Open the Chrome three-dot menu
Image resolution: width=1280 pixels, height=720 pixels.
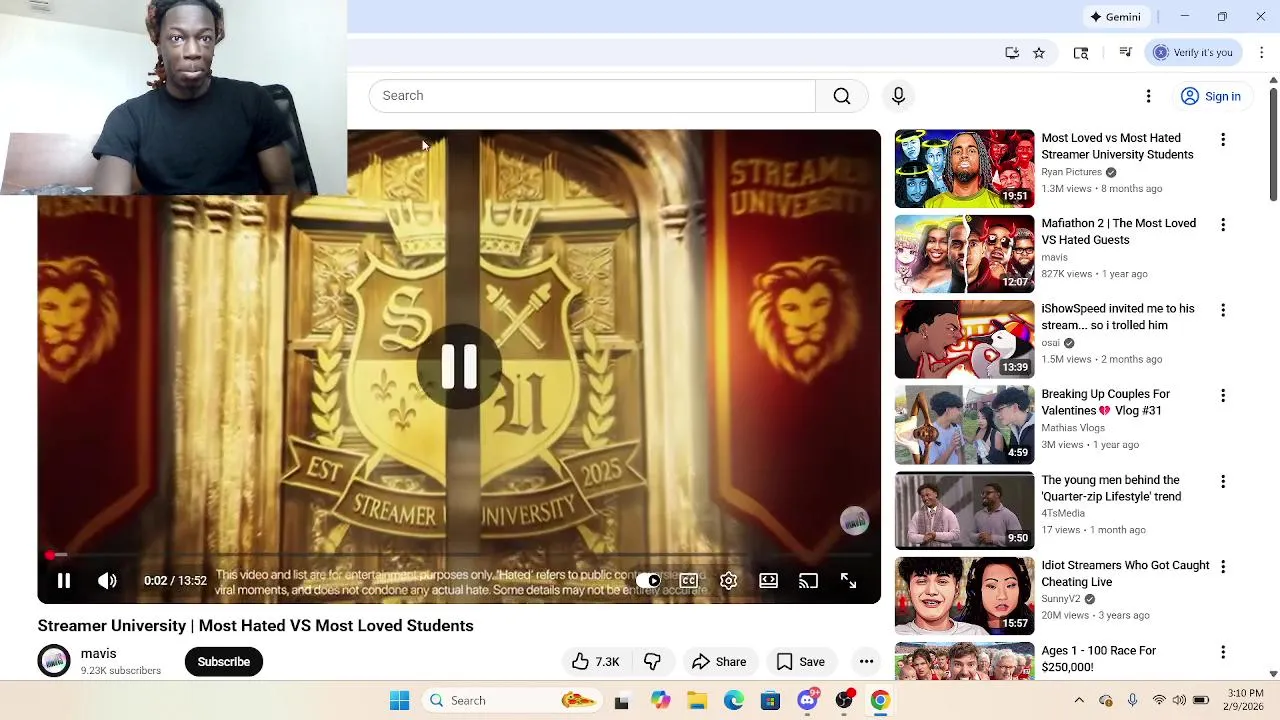(x=1261, y=53)
